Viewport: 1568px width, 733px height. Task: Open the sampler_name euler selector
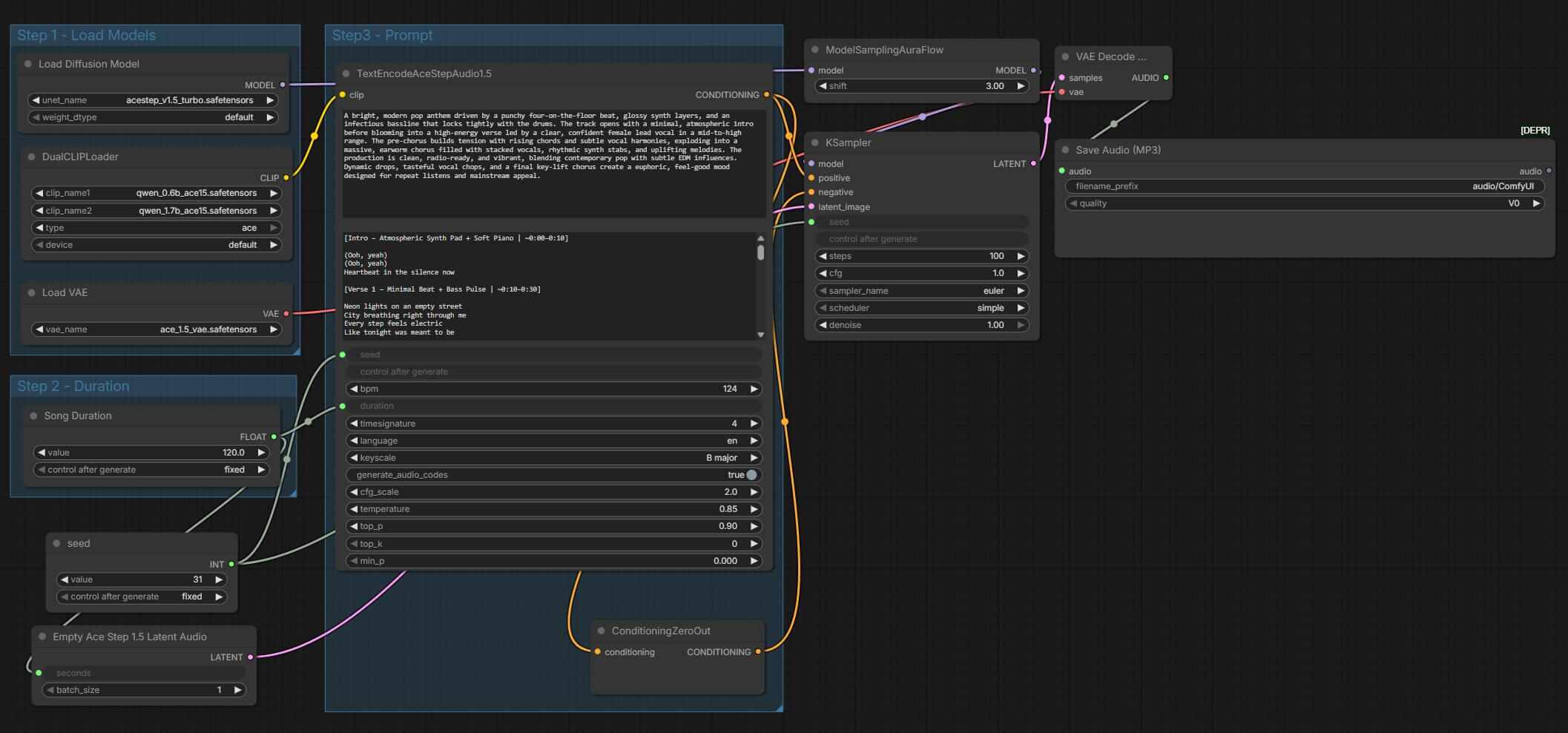pos(922,291)
